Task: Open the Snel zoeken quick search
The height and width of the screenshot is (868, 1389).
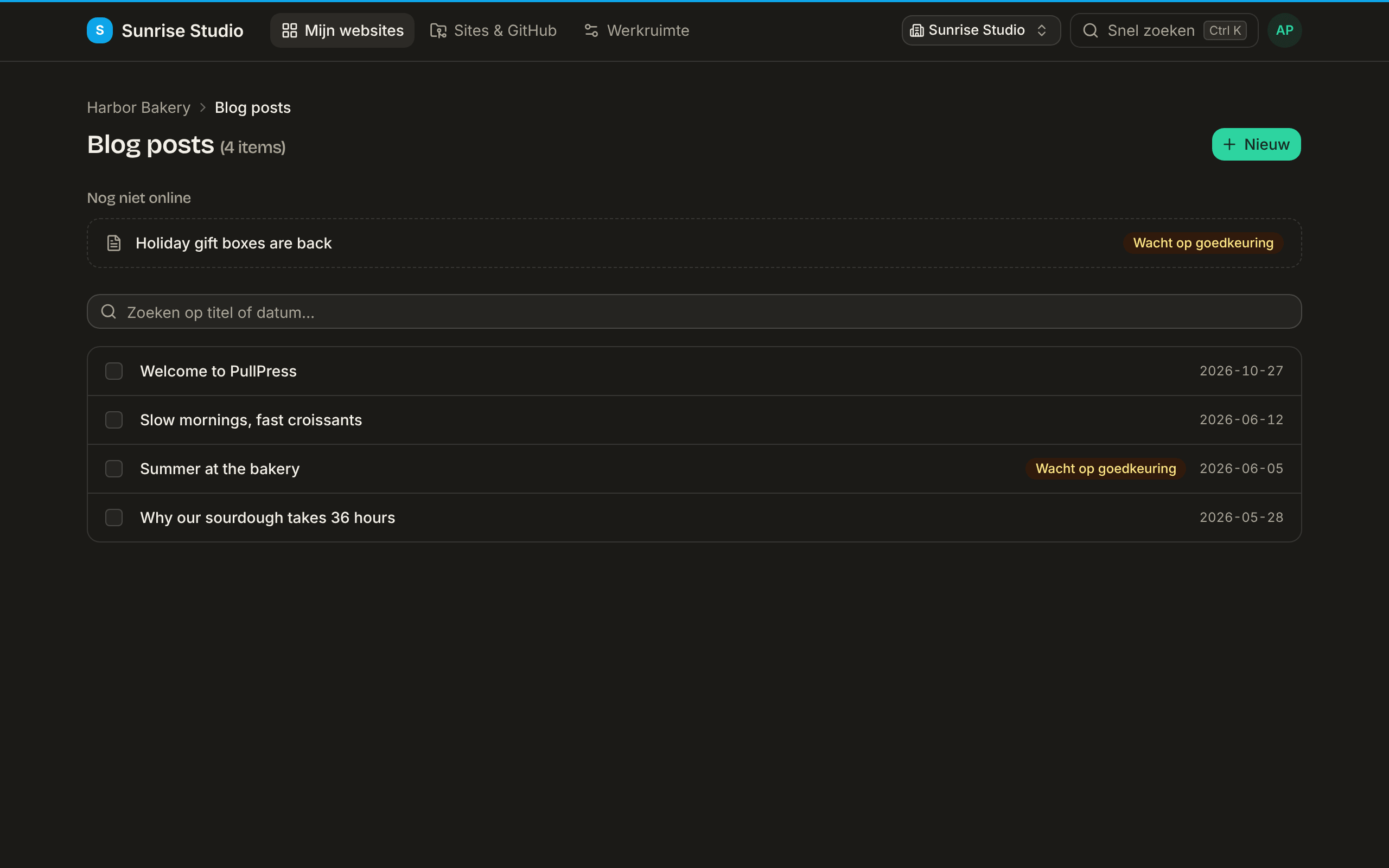Action: click(x=1163, y=30)
